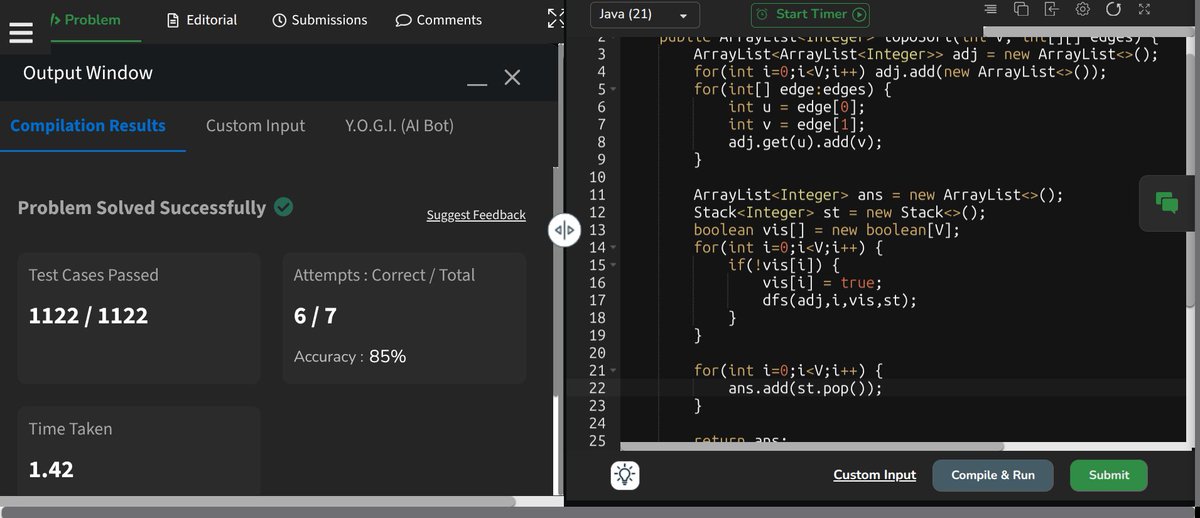Click the Time Taken label
1200x518 pixels.
[x=70, y=429]
